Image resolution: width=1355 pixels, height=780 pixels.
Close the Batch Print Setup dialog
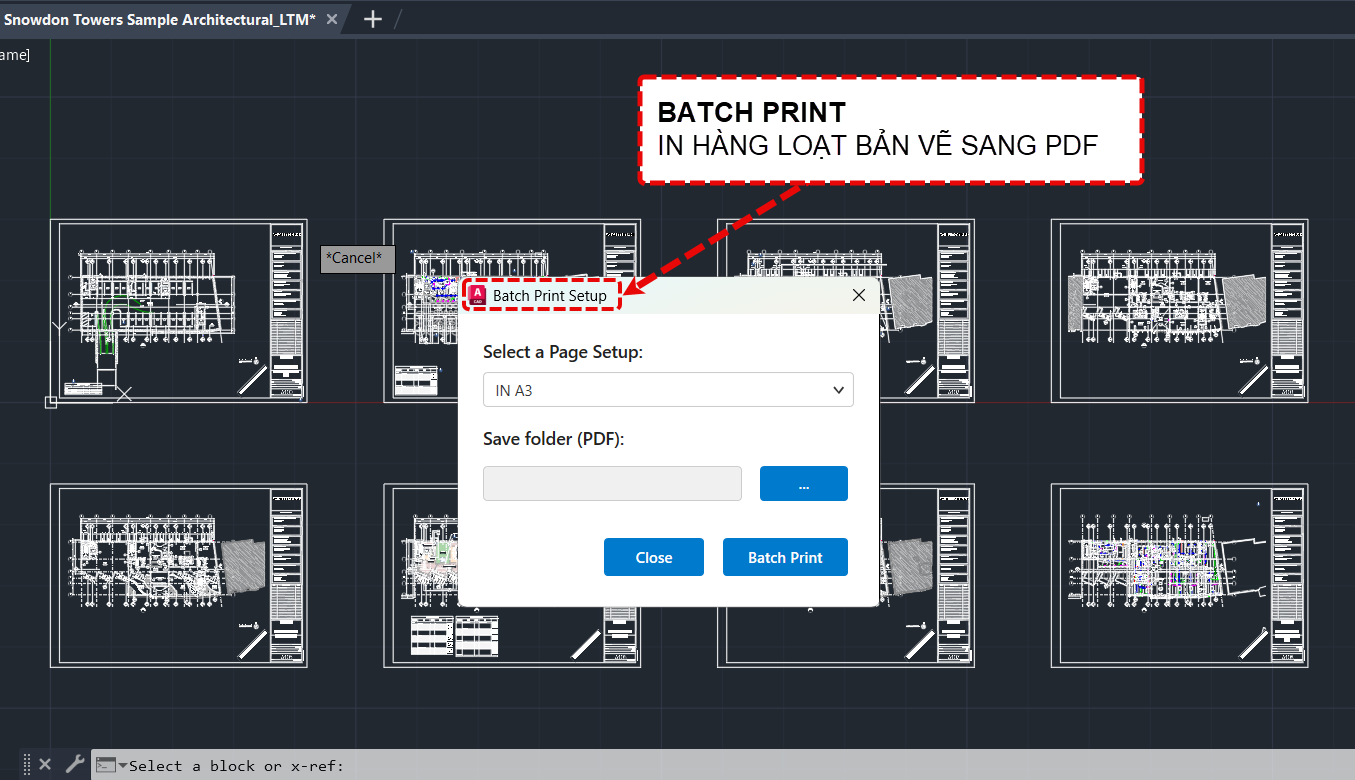[858, 294]
